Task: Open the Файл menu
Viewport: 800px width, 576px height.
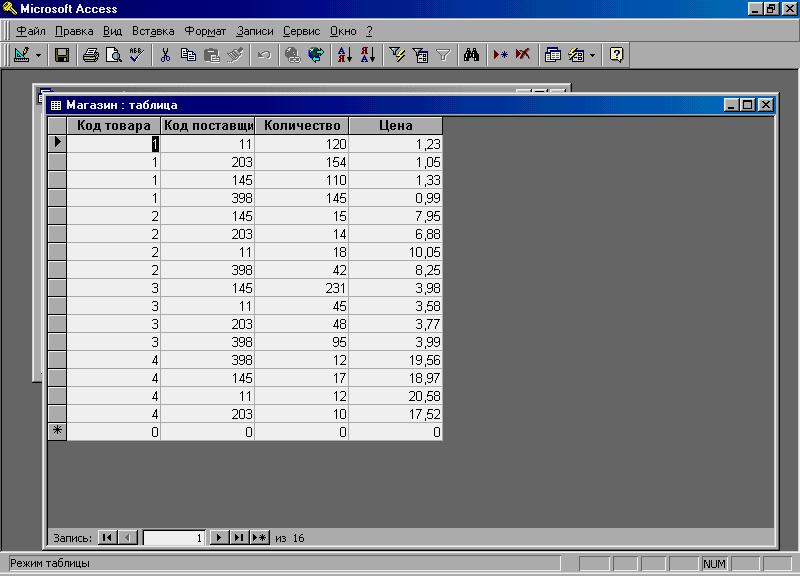Action: click(x=31, y=31)
